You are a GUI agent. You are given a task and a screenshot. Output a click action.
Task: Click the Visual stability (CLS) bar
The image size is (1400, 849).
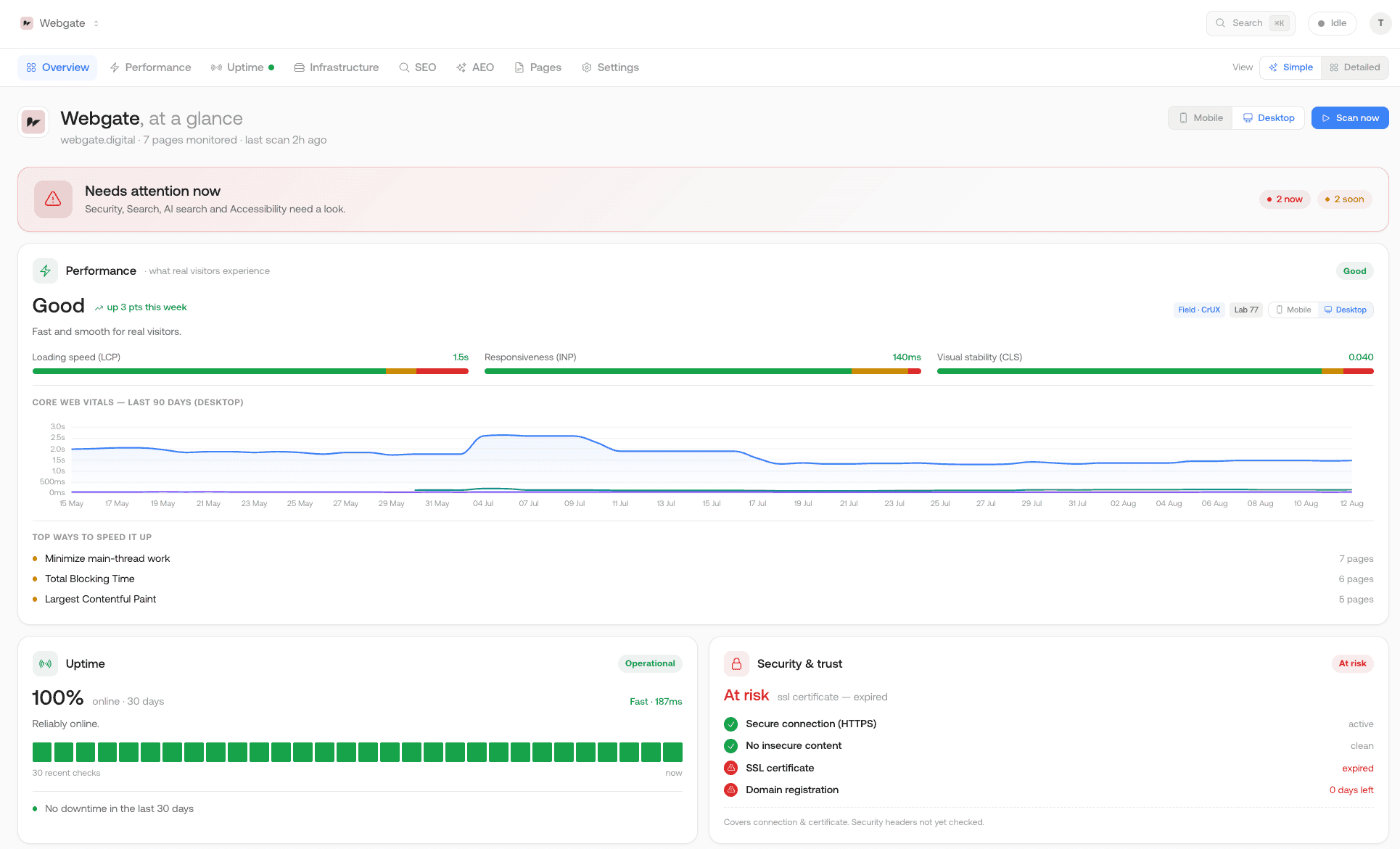point(1156,371)
